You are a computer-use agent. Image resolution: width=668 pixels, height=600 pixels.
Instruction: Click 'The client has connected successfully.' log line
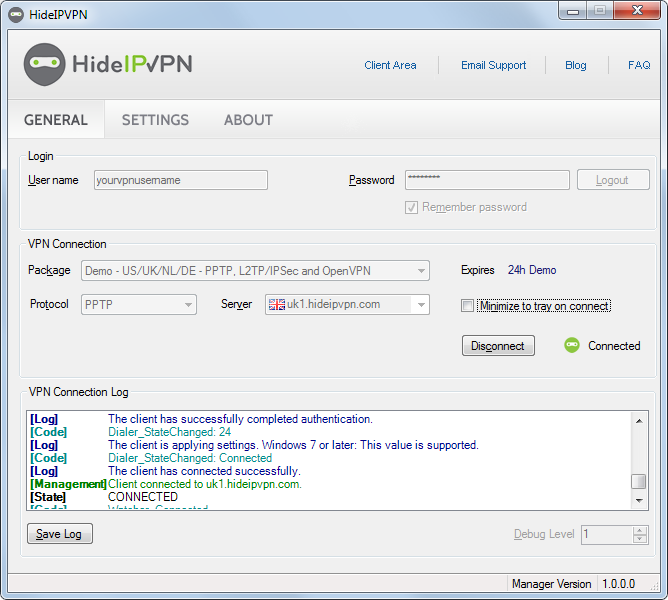tap(204, 471)
